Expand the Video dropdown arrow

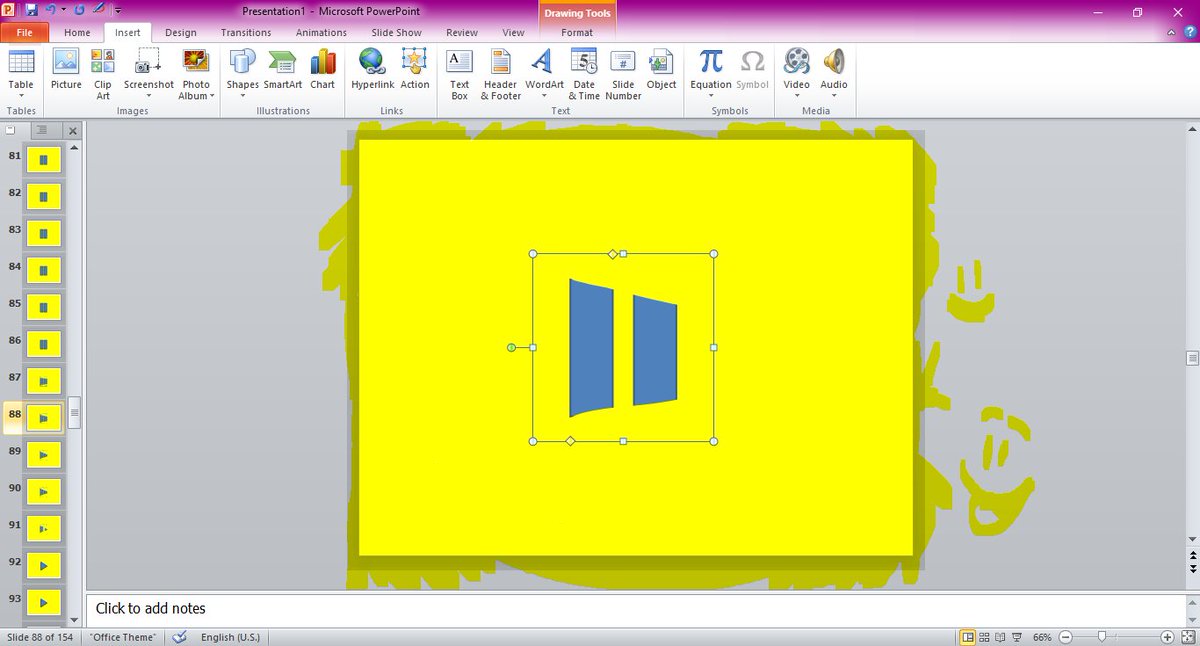pos(796,97)
